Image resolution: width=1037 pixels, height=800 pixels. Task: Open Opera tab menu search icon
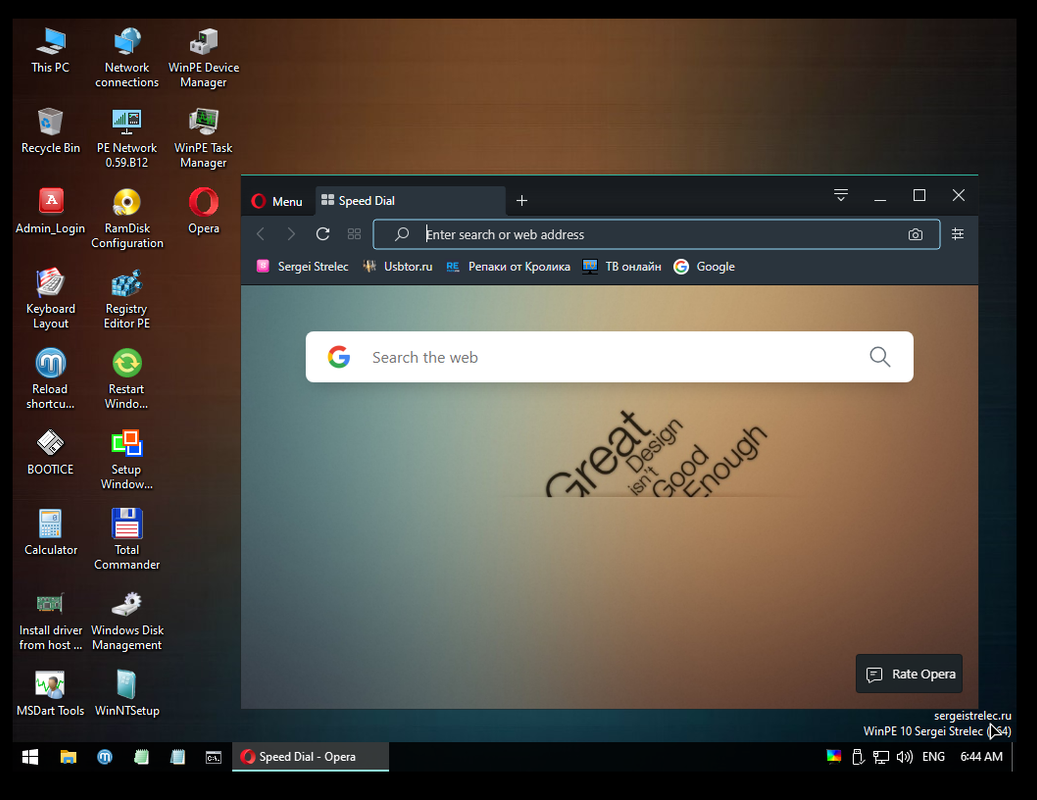[x=841, y=195]
